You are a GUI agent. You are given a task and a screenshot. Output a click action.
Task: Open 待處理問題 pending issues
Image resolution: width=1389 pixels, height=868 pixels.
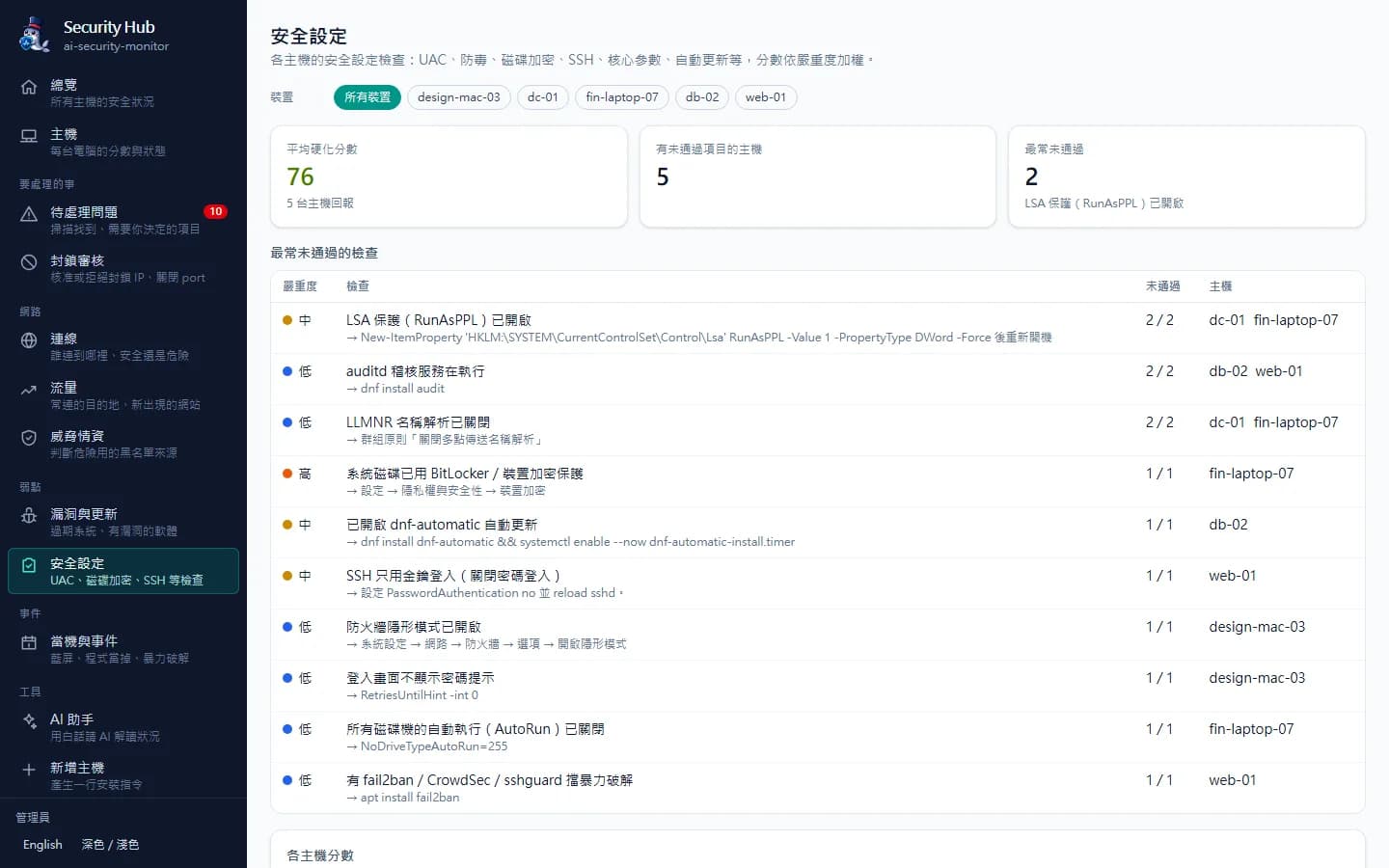coord(123,220)
